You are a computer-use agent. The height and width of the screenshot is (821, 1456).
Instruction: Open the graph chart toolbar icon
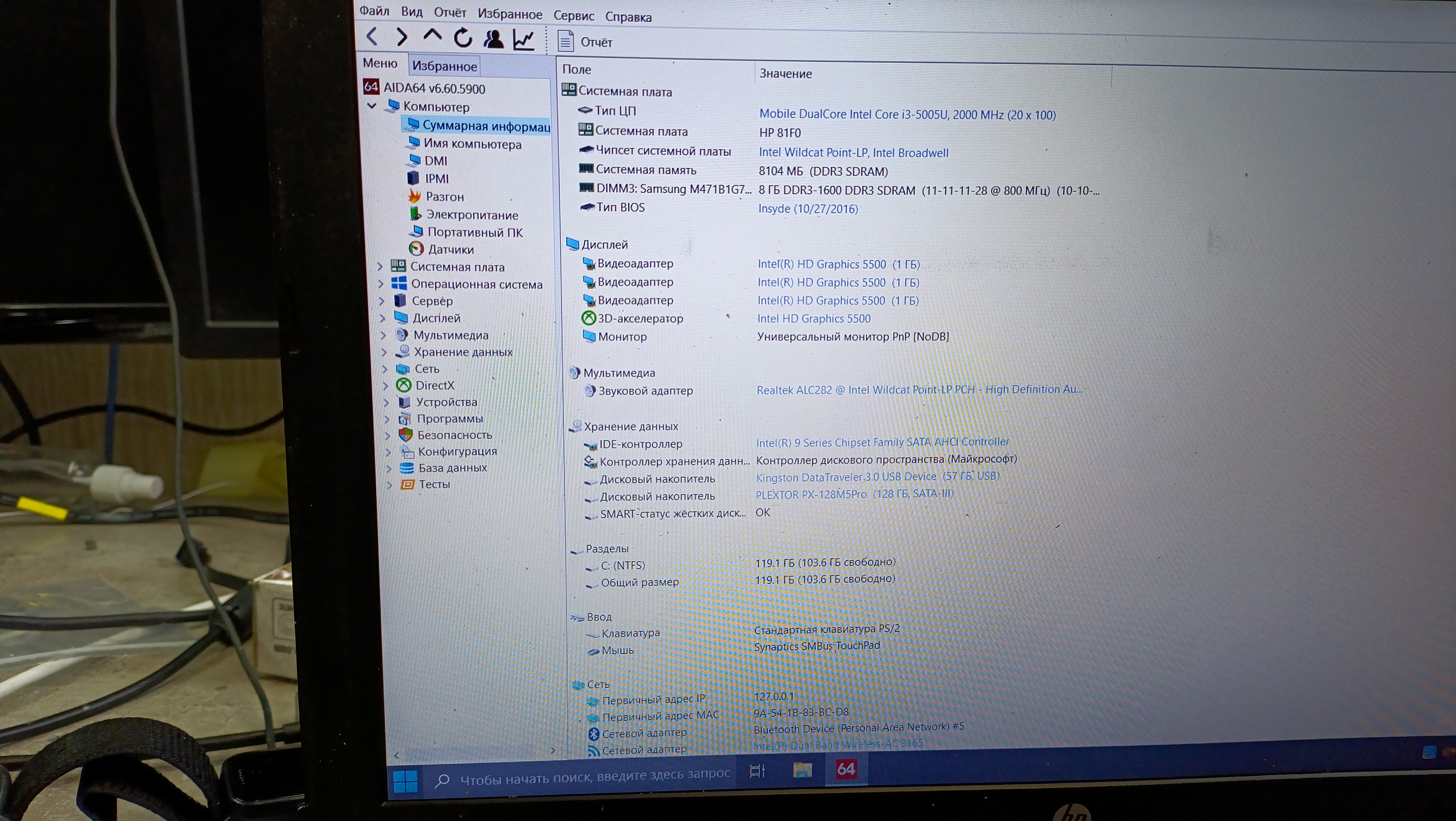(x=523, y=40)
